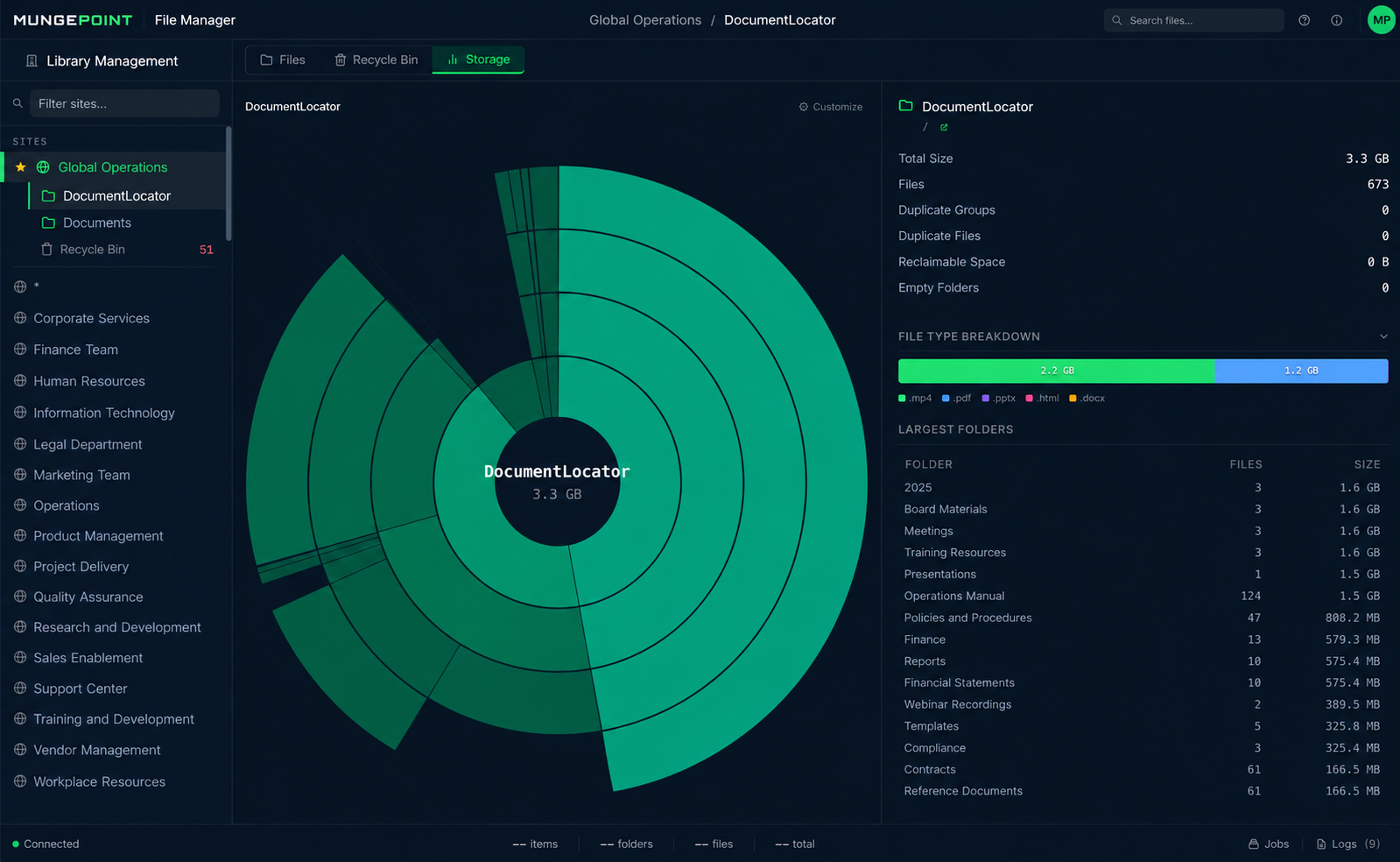The height and width of the screenshot is (862, 1400).
Task: Click the Logs document icon in status bar
Action: (1321, 844)
